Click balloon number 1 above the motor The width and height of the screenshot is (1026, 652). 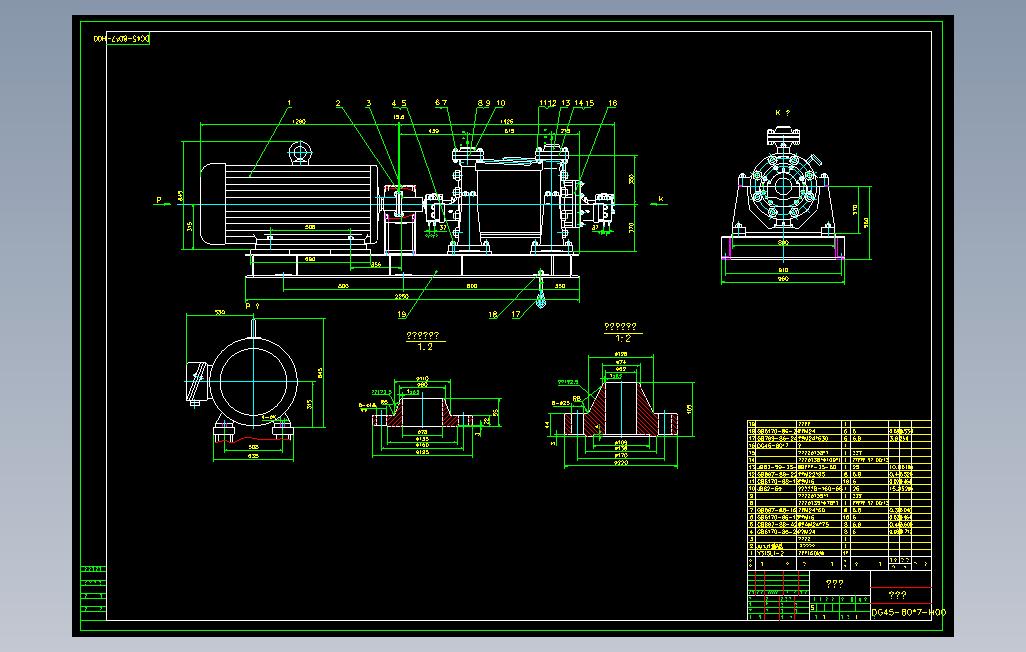(289, 103)
